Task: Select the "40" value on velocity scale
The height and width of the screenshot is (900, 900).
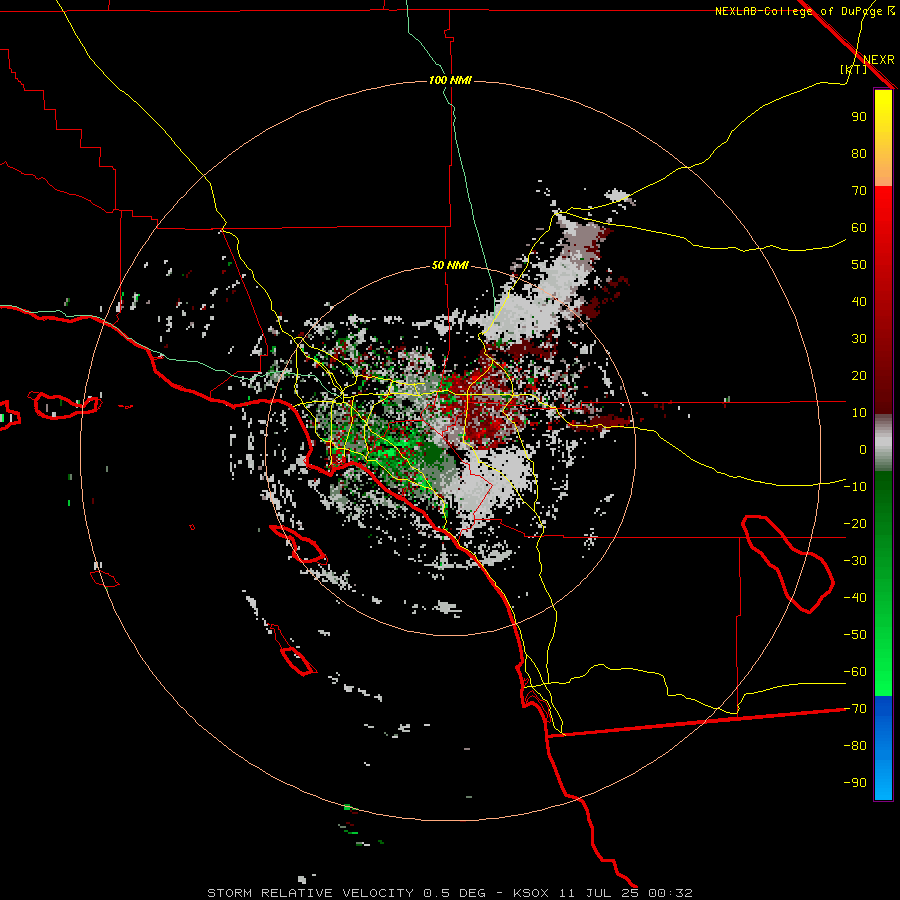Action: pos(859,301)
